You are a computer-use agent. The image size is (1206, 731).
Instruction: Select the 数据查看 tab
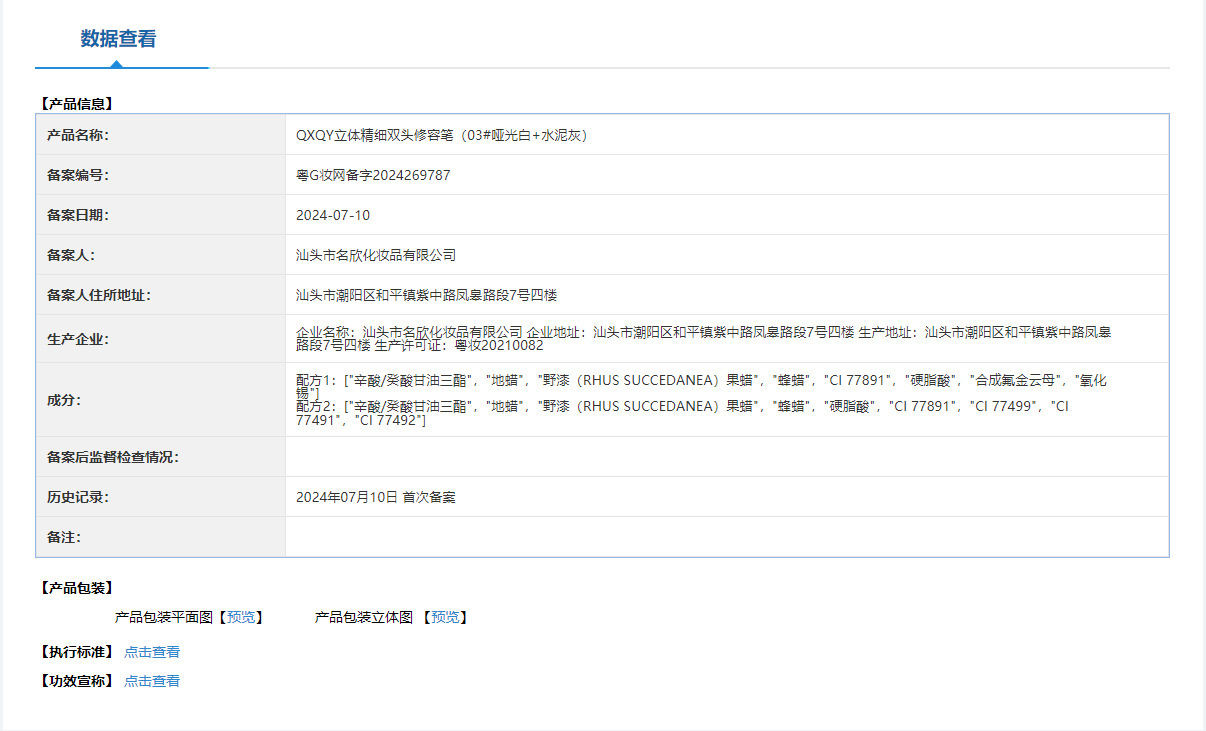pyautogui.click(x=119, y=40)
